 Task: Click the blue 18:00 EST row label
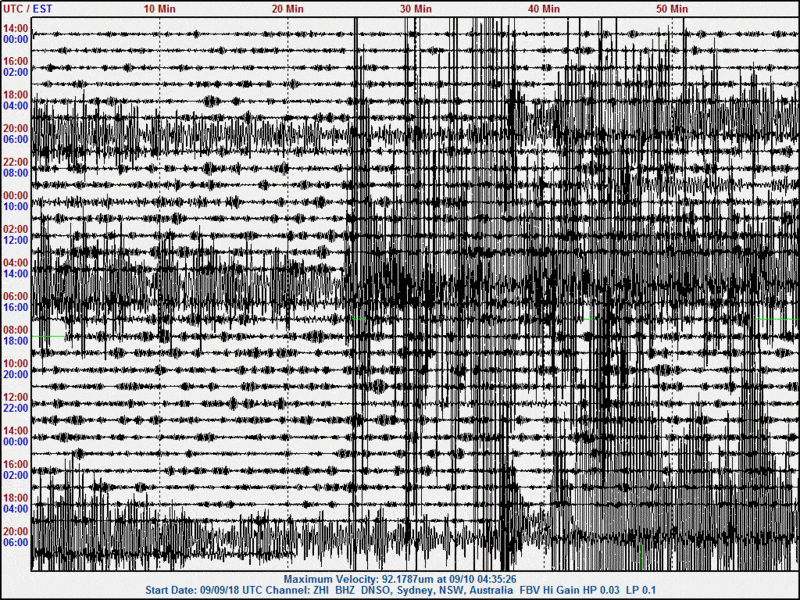click(15, 341)
